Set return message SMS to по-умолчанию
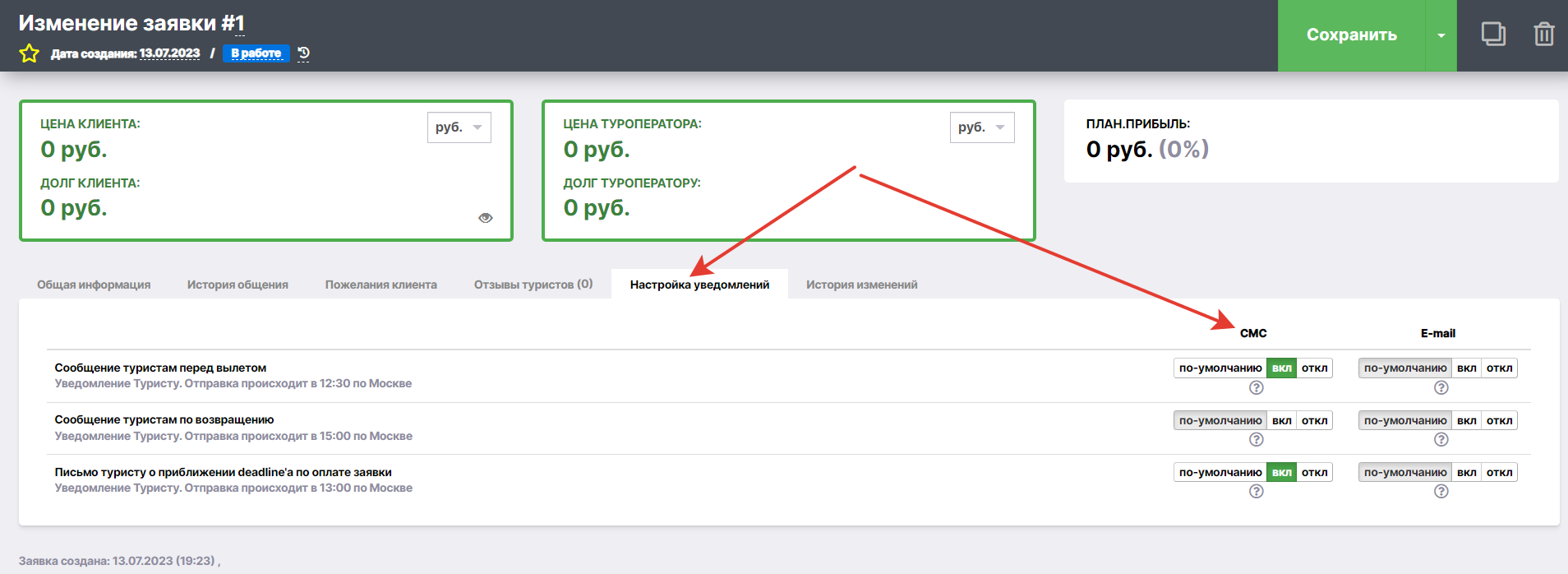The width and height of the screenshot is (1568, 574). tap(1220, 420)
